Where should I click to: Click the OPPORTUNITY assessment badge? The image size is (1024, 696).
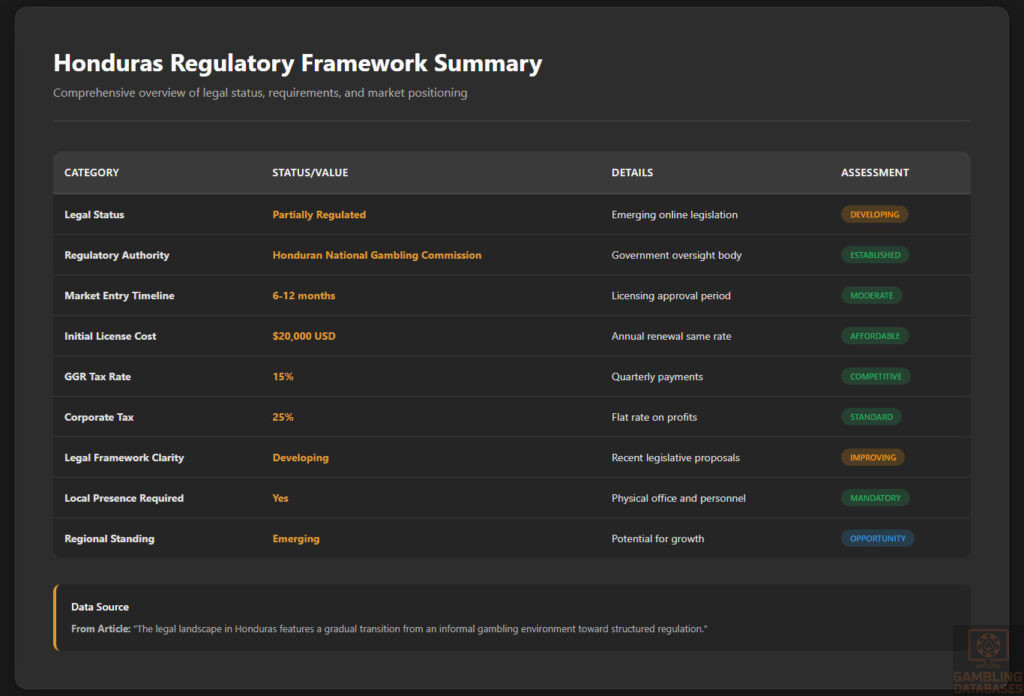tap(877, 538)
